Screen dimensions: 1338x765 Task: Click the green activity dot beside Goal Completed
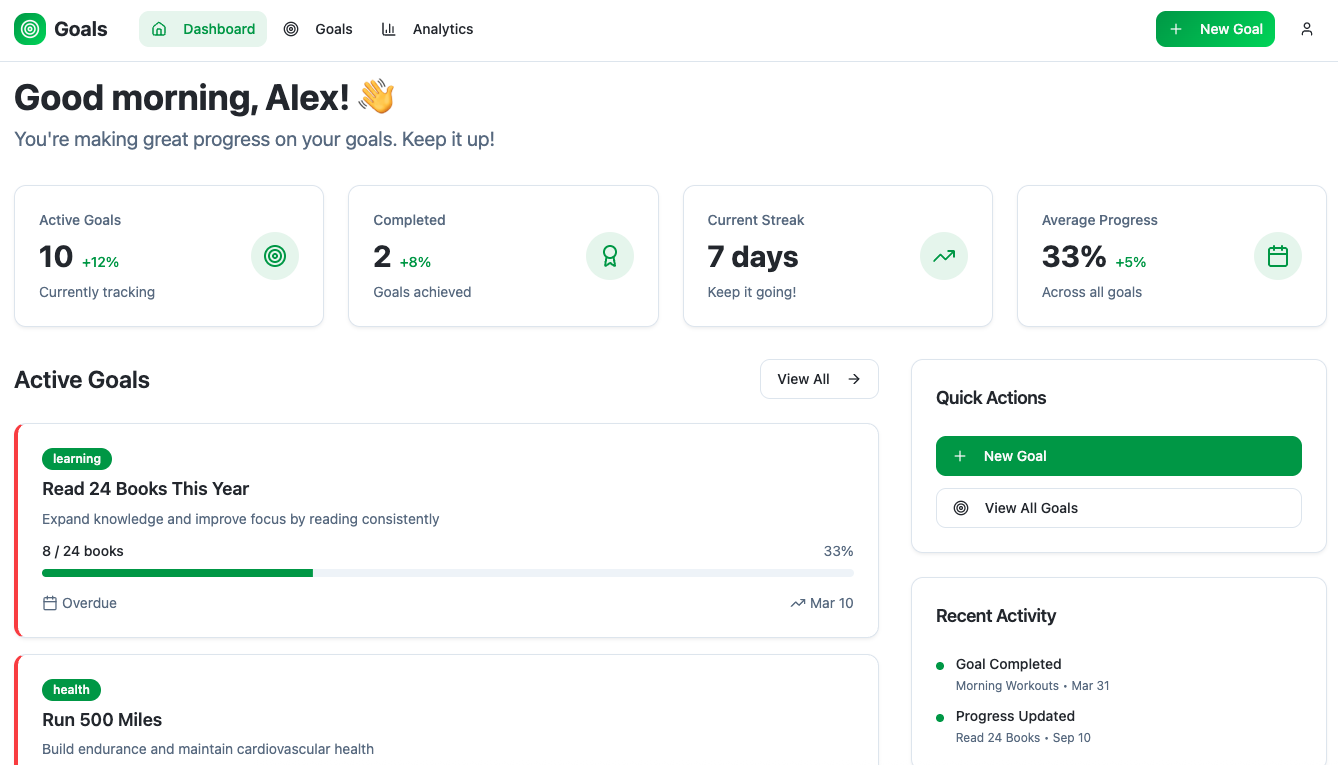(940, 664)
